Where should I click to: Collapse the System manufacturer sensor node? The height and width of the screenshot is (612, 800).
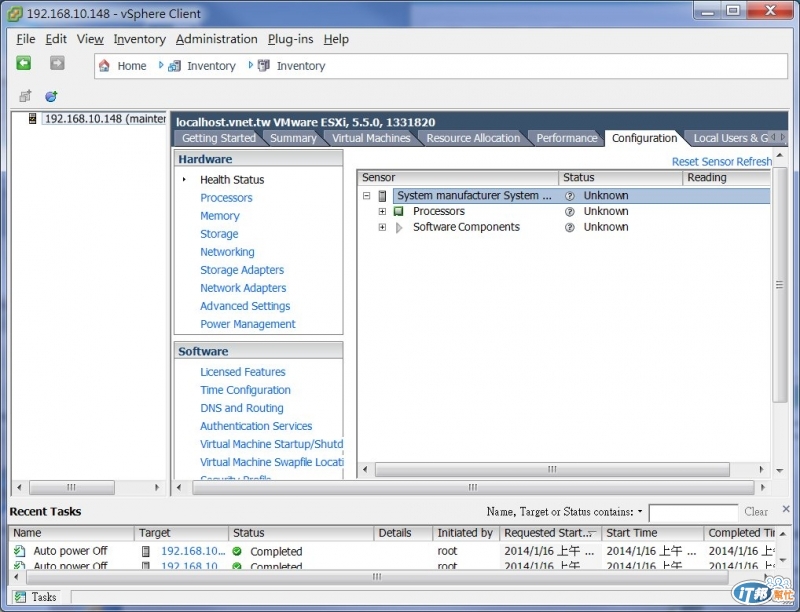point(366,196)
